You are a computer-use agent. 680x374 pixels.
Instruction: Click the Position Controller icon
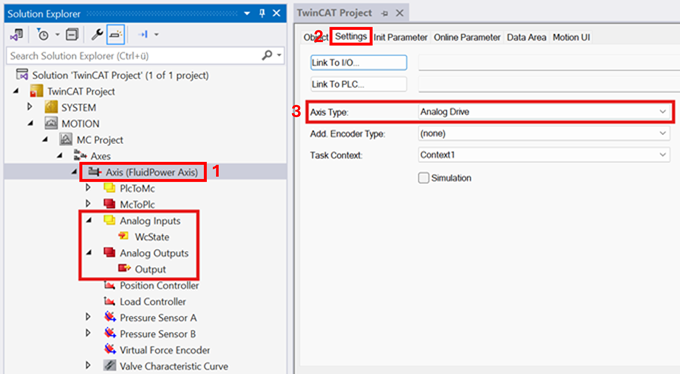tap(110, 285)
